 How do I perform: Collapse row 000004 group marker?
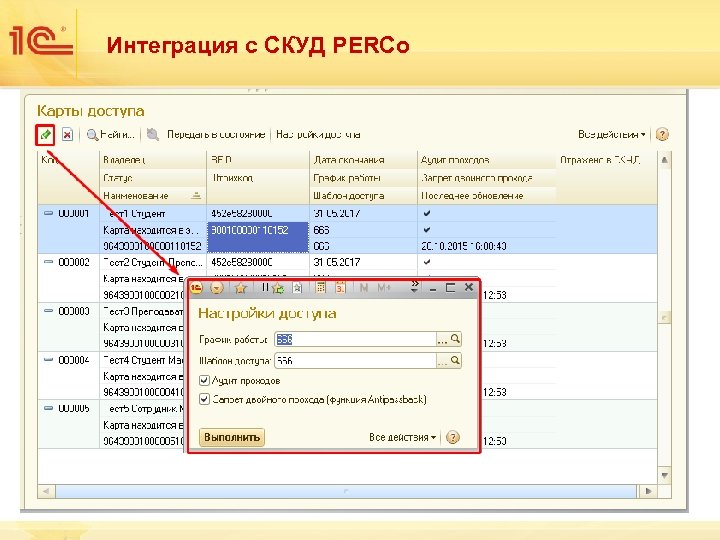[48, 360]
